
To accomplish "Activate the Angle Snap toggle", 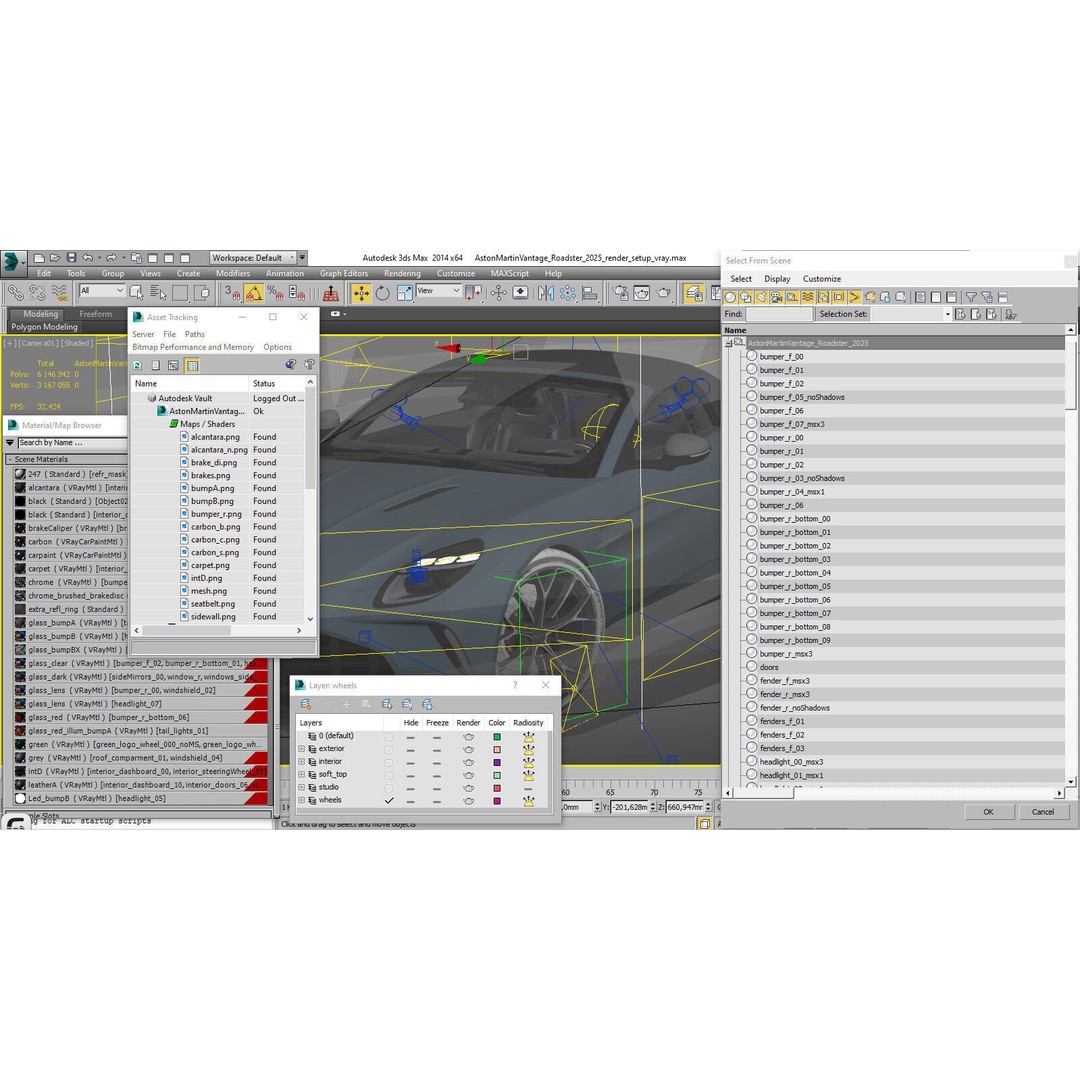I will (253, 293).
